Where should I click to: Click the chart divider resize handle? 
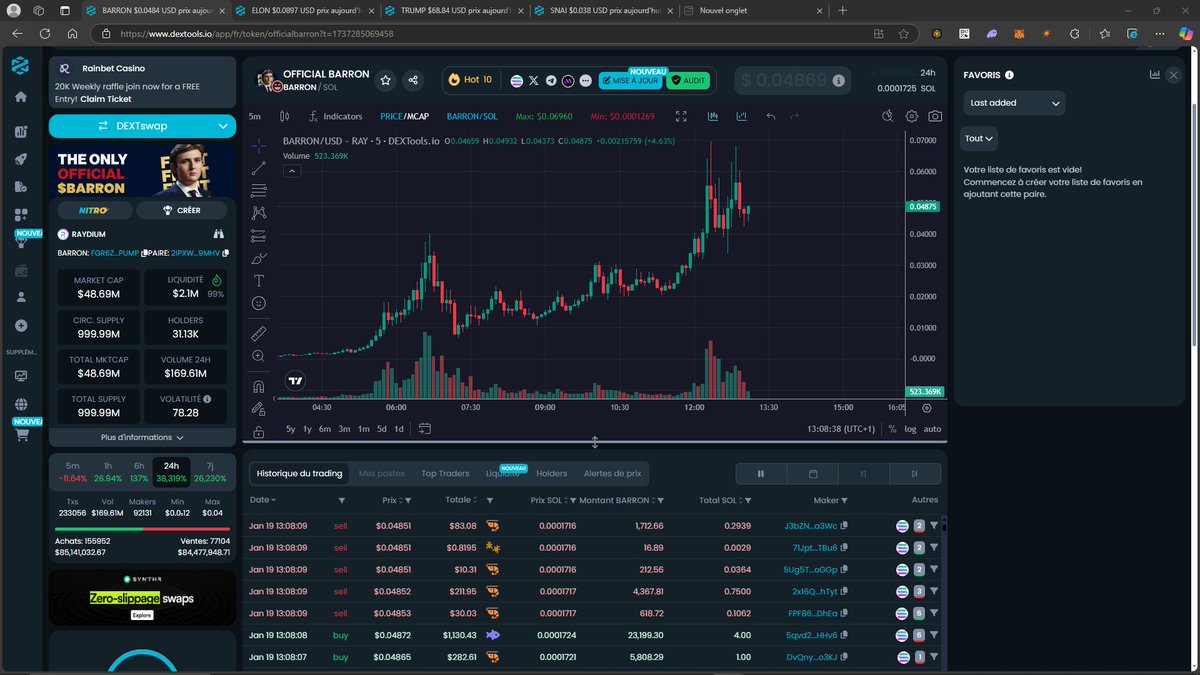click(595, 442)
